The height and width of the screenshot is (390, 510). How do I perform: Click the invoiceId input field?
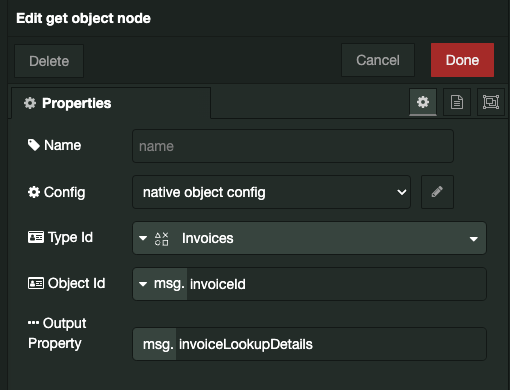point(336,284)
